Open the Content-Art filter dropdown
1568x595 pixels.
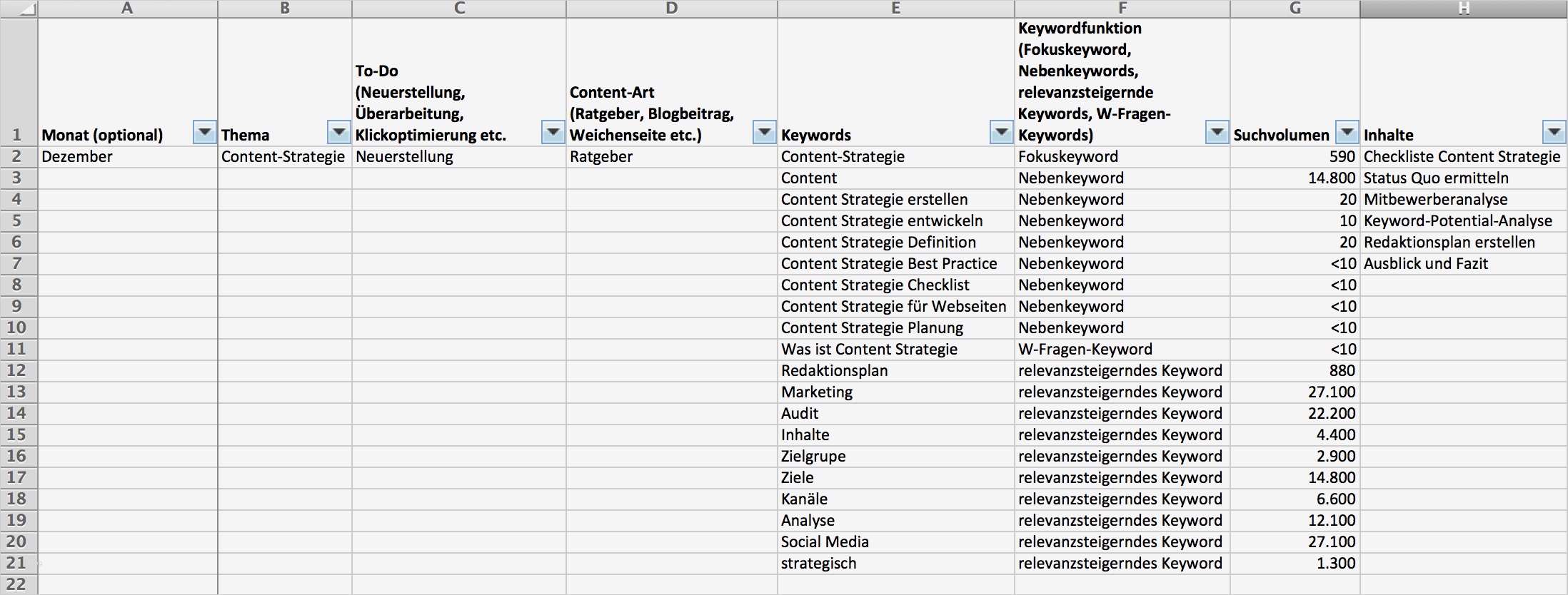[x=765, y=133]
